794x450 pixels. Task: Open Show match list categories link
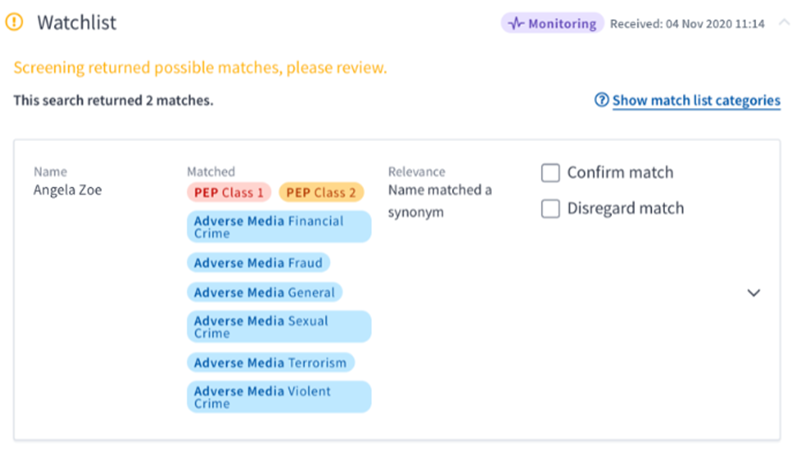[x=696, y=100]
